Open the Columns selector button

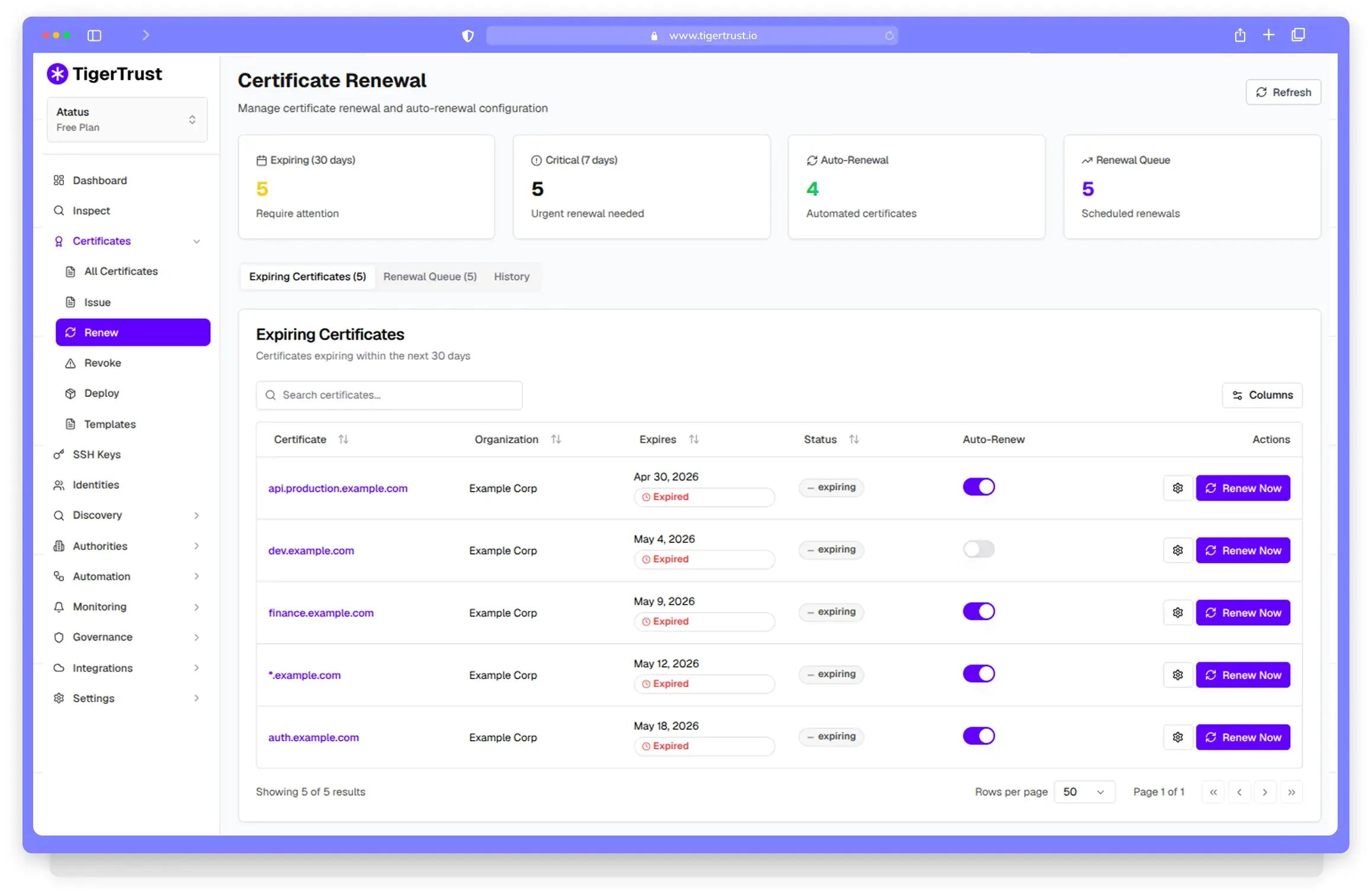tap(1262, 395)
